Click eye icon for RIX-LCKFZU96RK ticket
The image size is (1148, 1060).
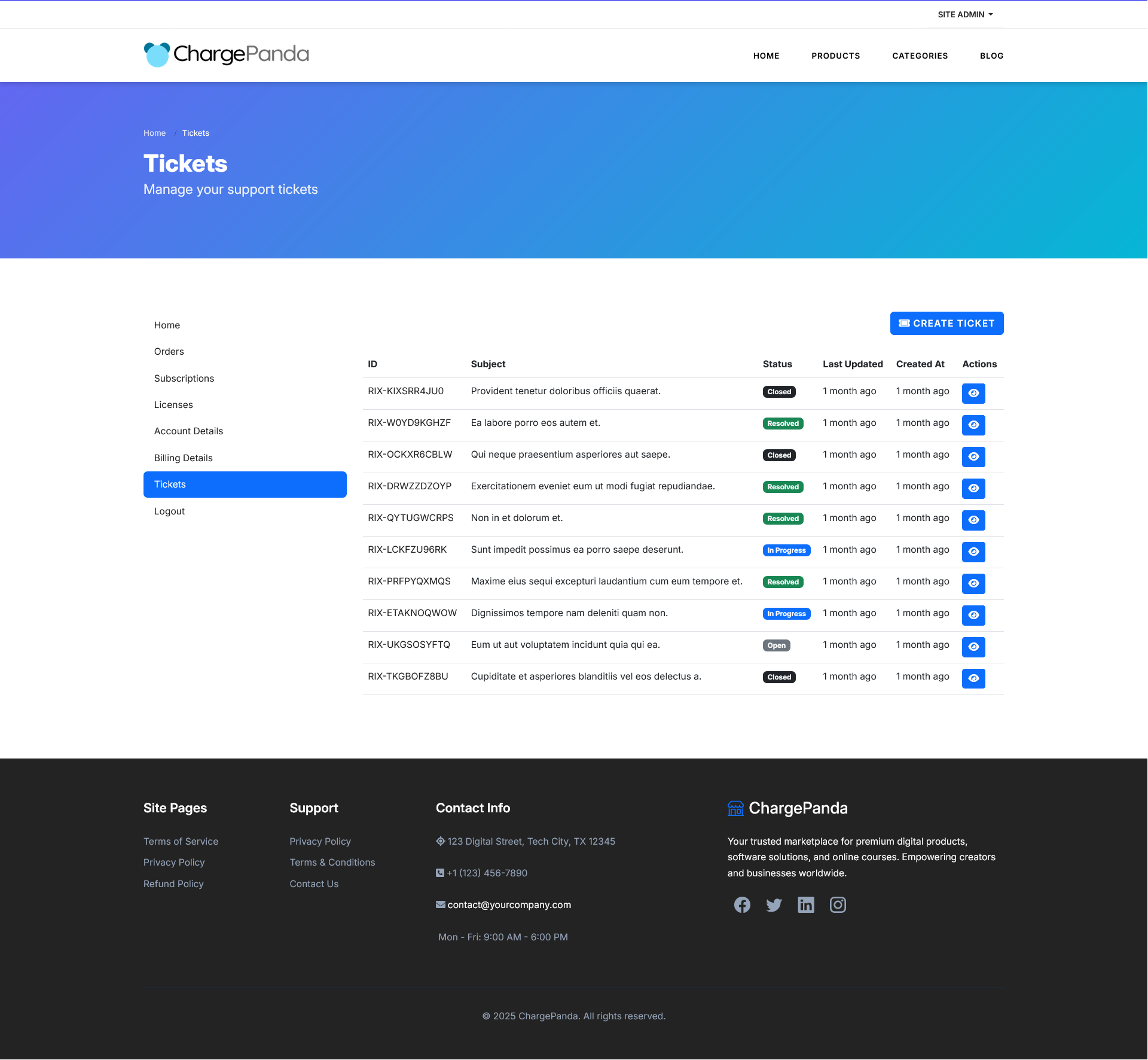(x=973, y=552)
